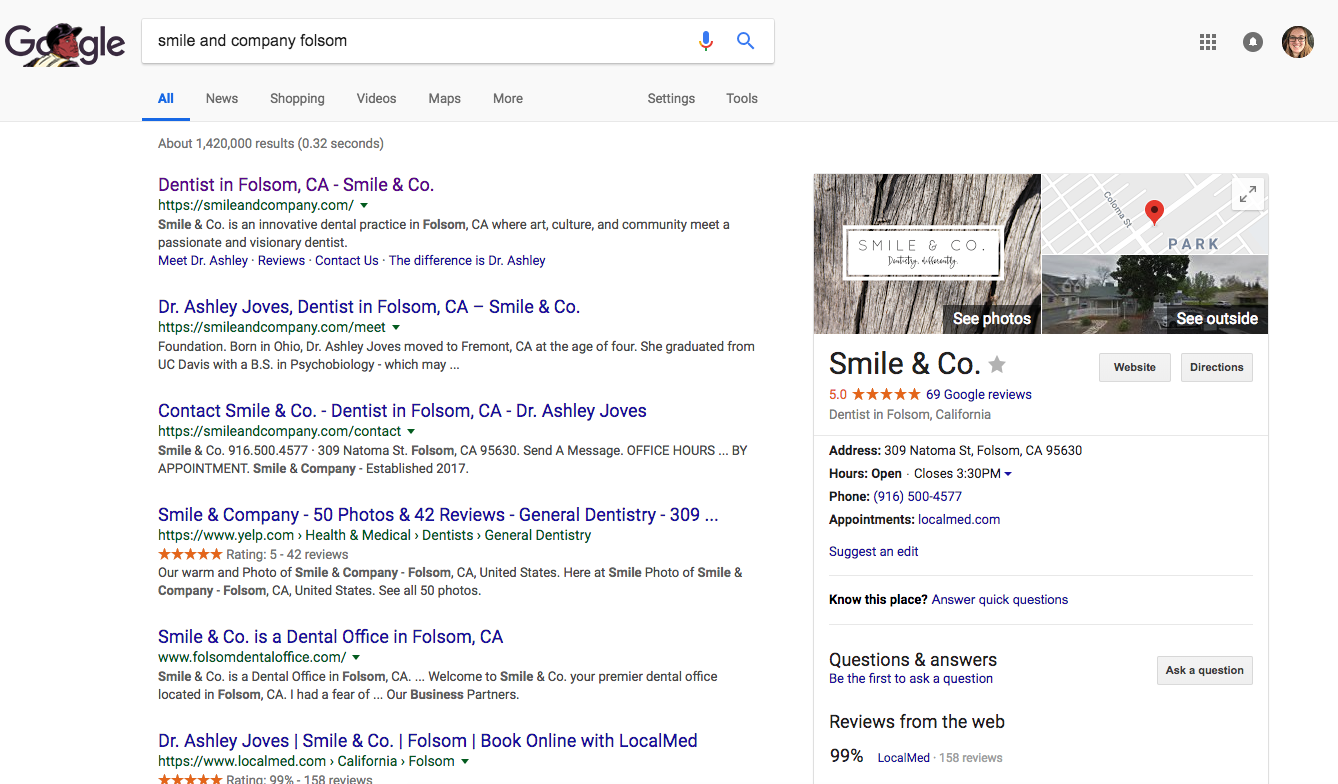
Task: Save Smile & Co. with the star icon
Action: (997, 364)
